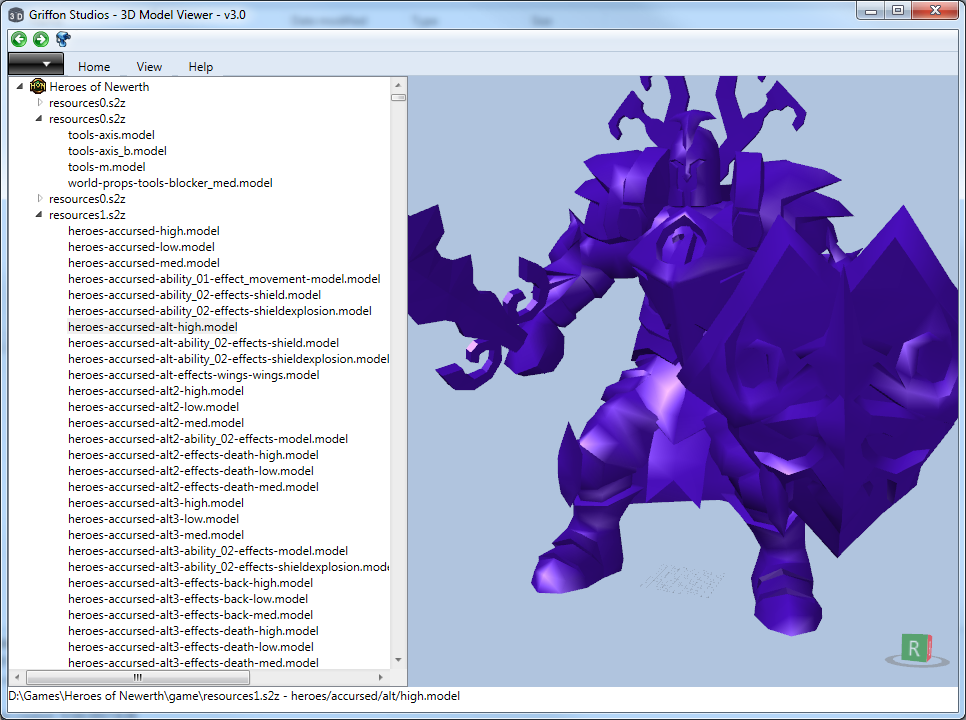The image size is (966, 720).
Task: Select heroes-accursed-alt2-med.model
Action: coord(156,423)
